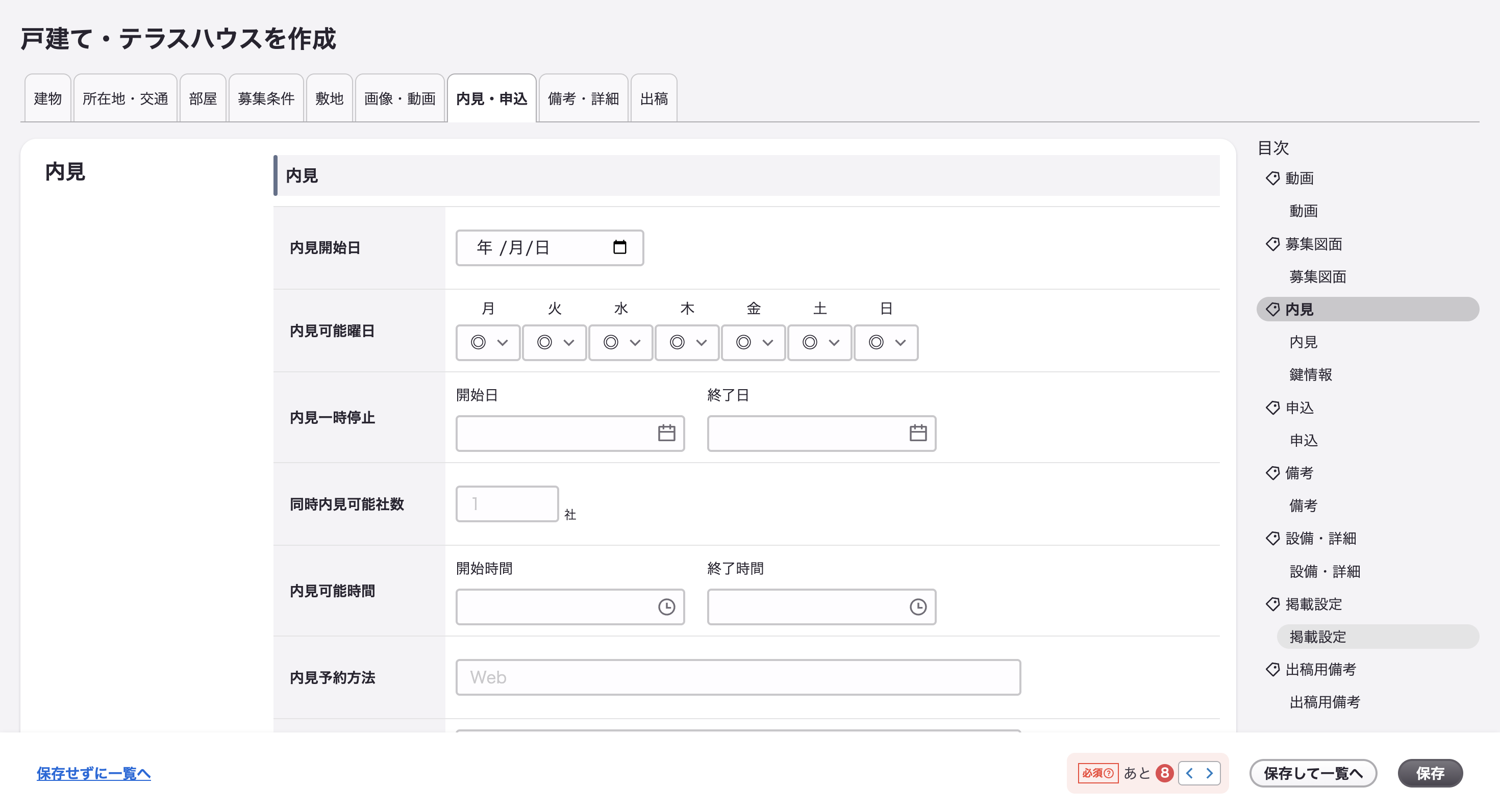Focus 内見一時停止 開始日 input
This screenshot has width=1500, height=812.
(x=570, y=433)
